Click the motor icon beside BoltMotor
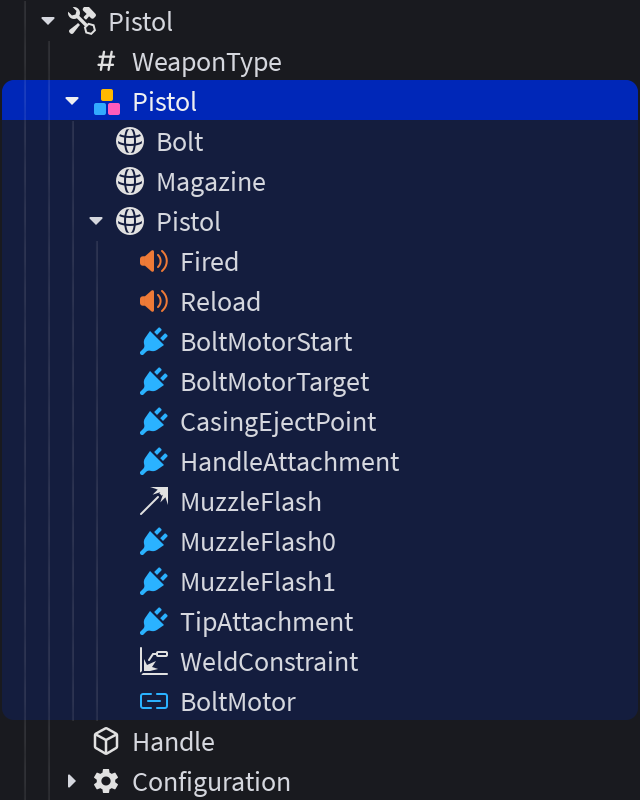This screenshot has height=800, width=640. (154, 702)
